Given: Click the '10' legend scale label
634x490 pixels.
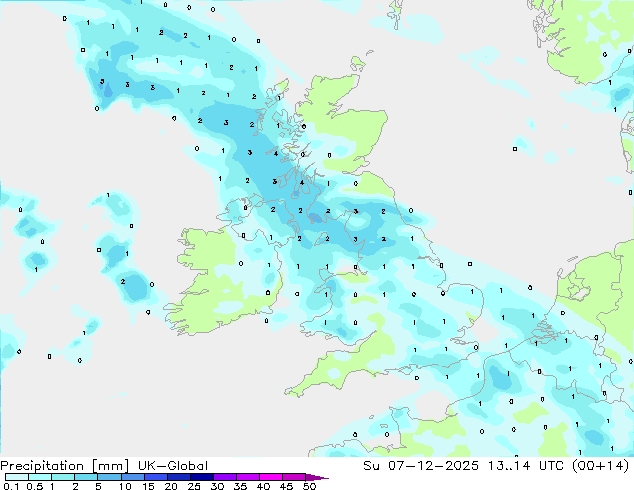Looking at the screenshot, I should tap(125, 486).
